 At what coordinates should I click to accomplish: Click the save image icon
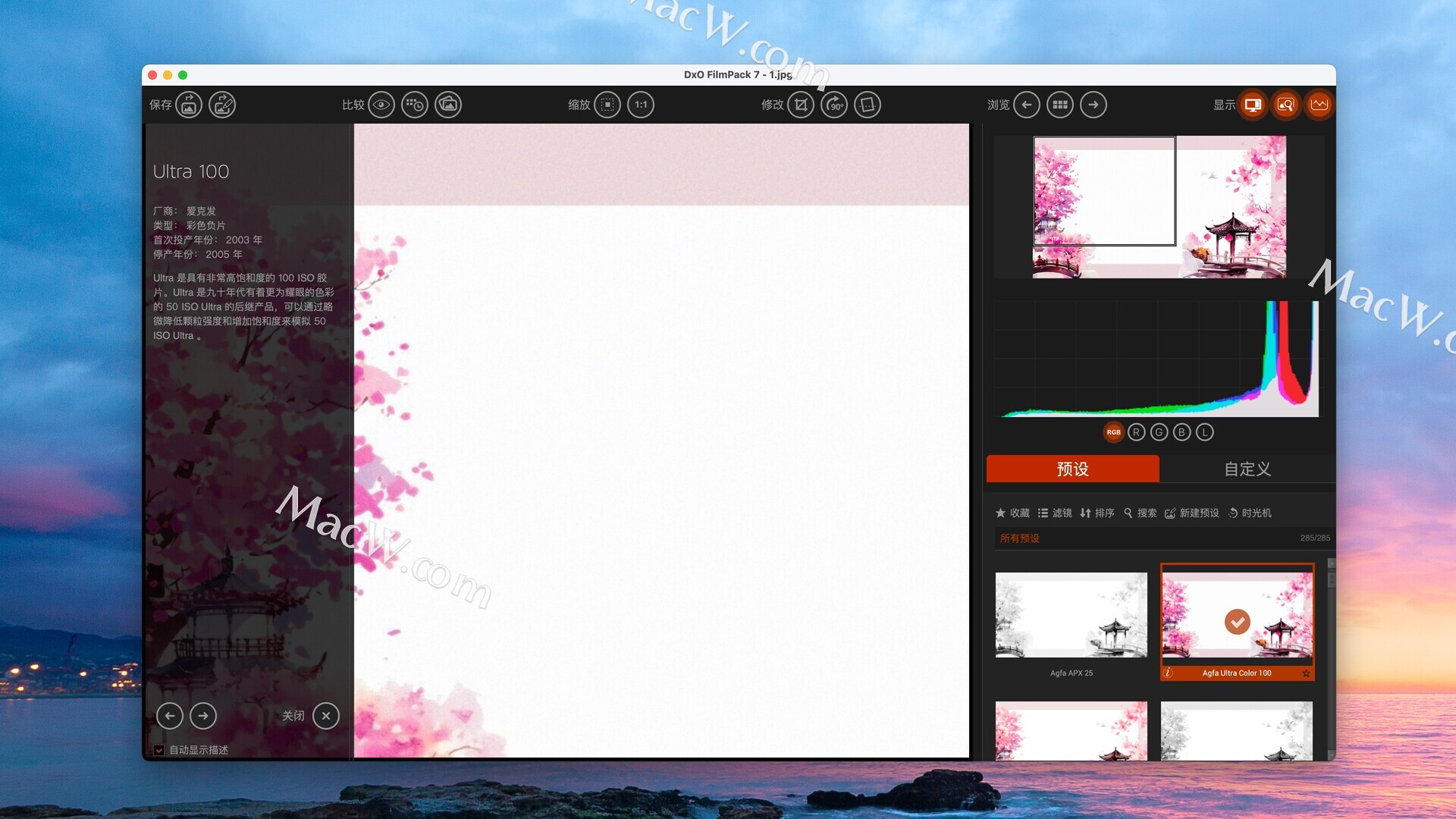[189, 105]
